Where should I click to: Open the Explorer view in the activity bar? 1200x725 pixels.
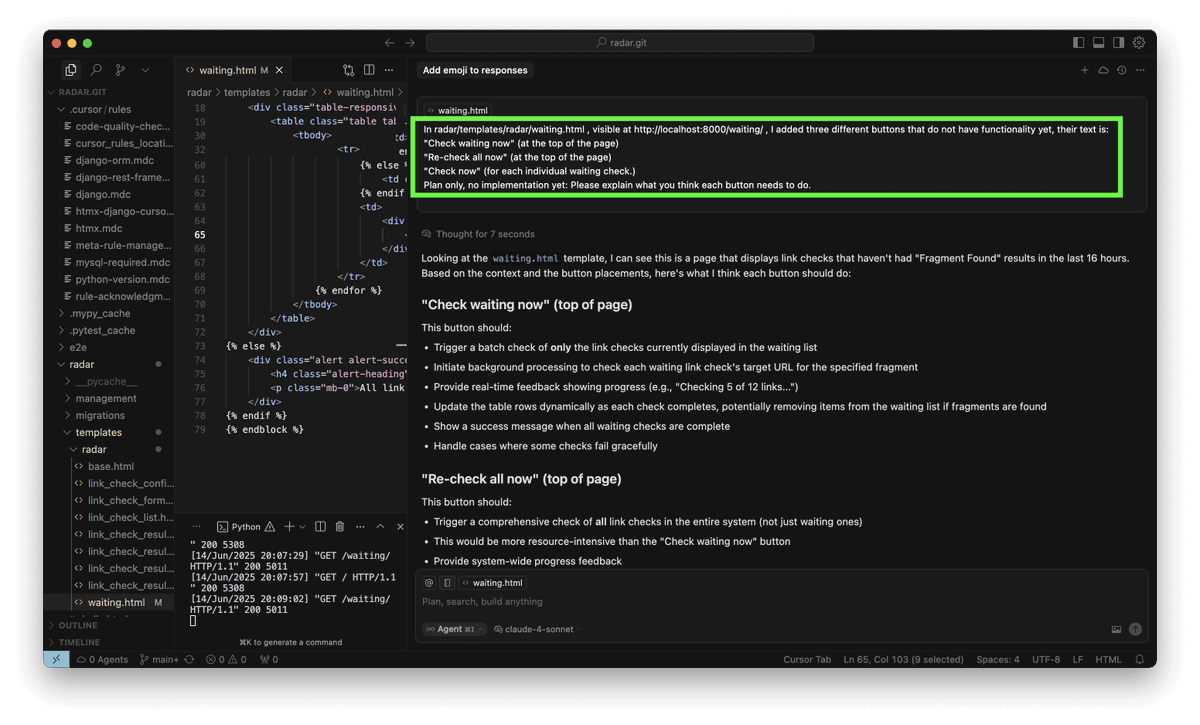(70, 70)
